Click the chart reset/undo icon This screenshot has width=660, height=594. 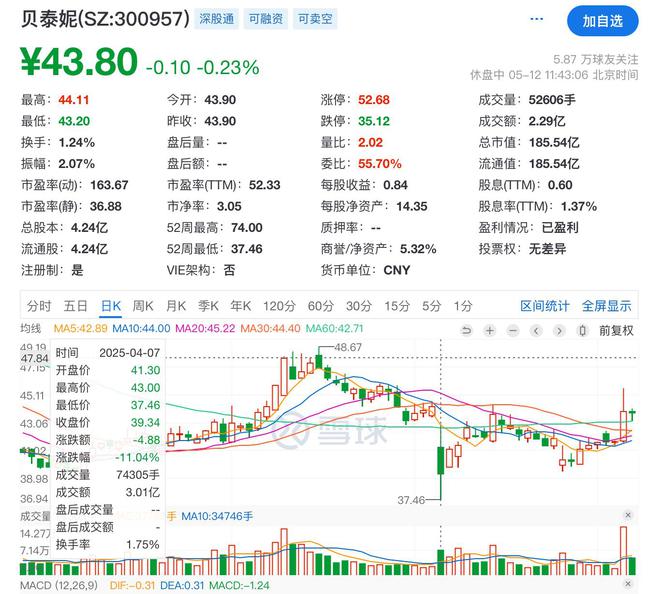466,330
